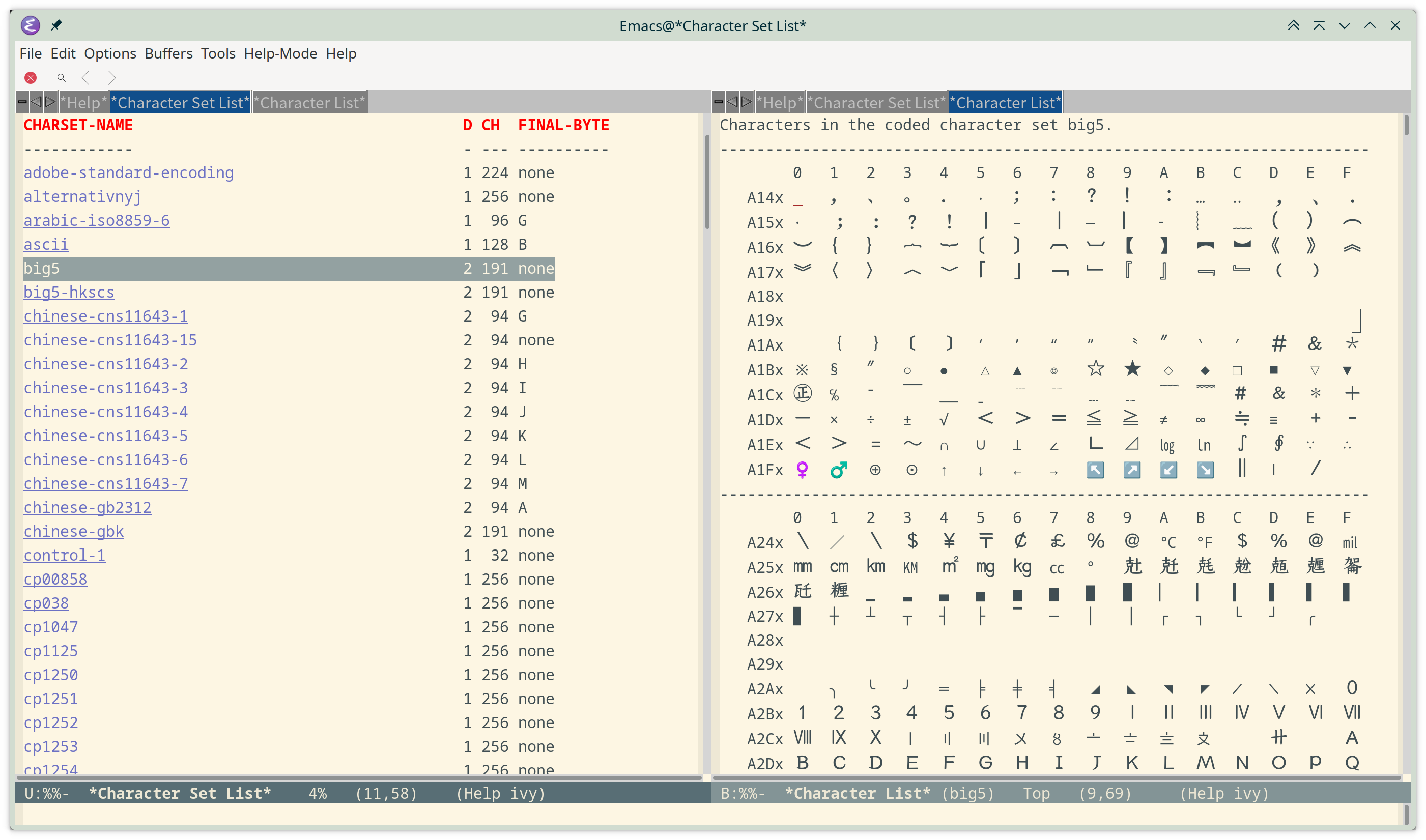Viewport: 1426px width, 840px height.
Task: Click the CHARSET-NAME column header
Action: click(x=78, y=125)
